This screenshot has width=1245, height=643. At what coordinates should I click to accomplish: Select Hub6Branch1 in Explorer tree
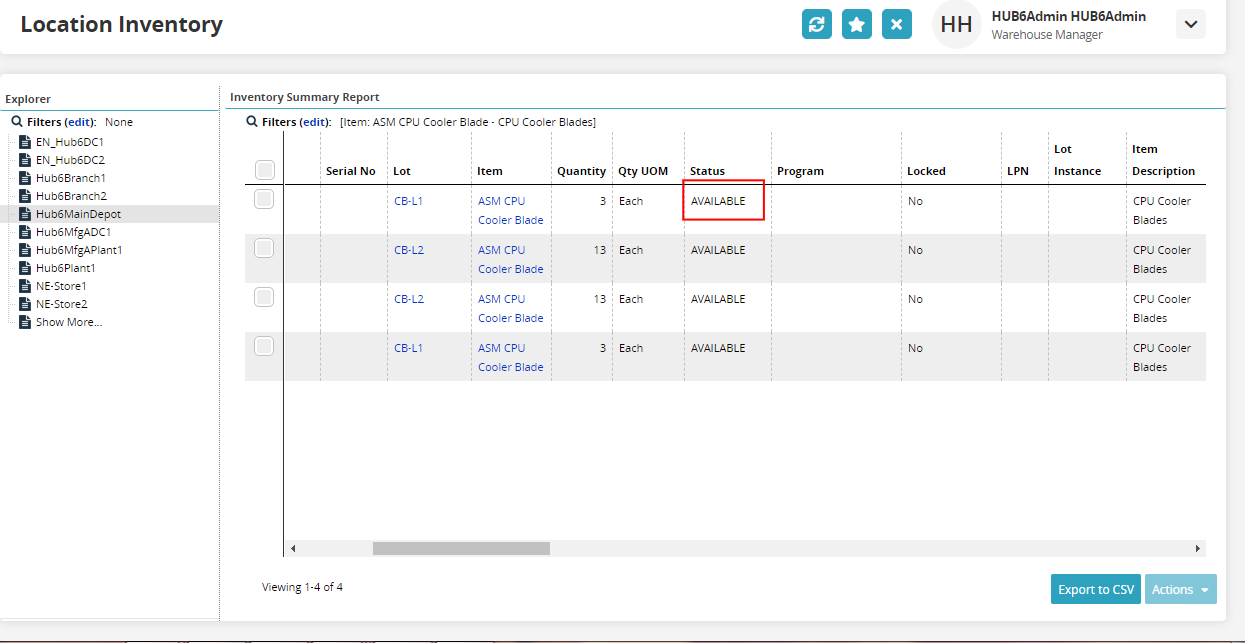click(70, 178)
